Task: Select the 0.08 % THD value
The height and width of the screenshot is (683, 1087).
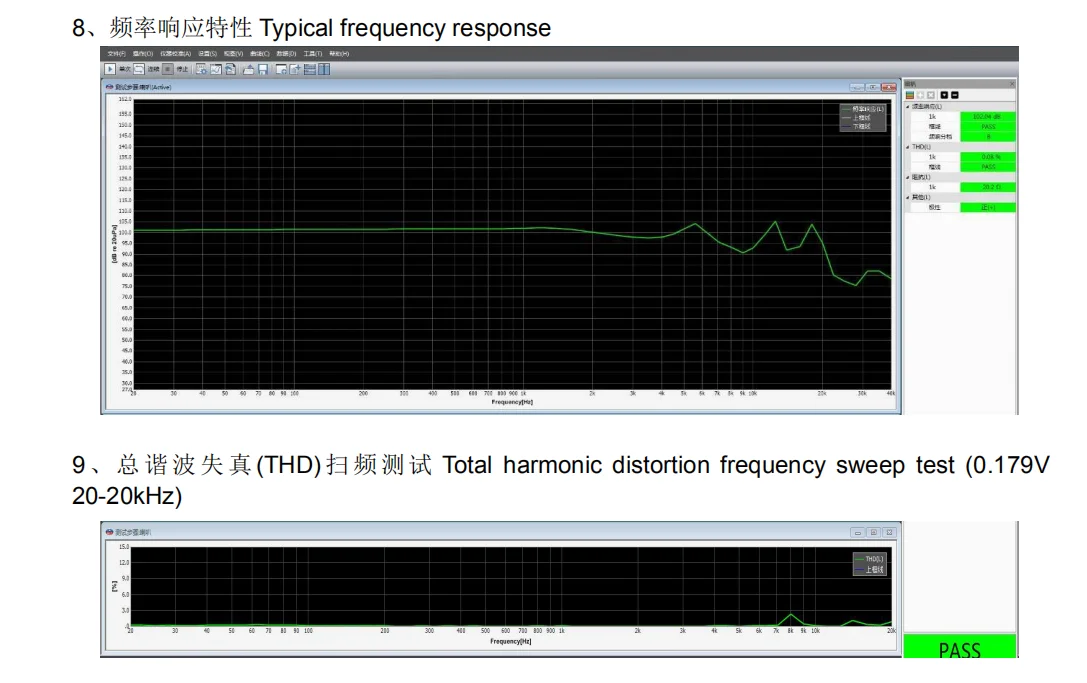Action: (988, 157)
